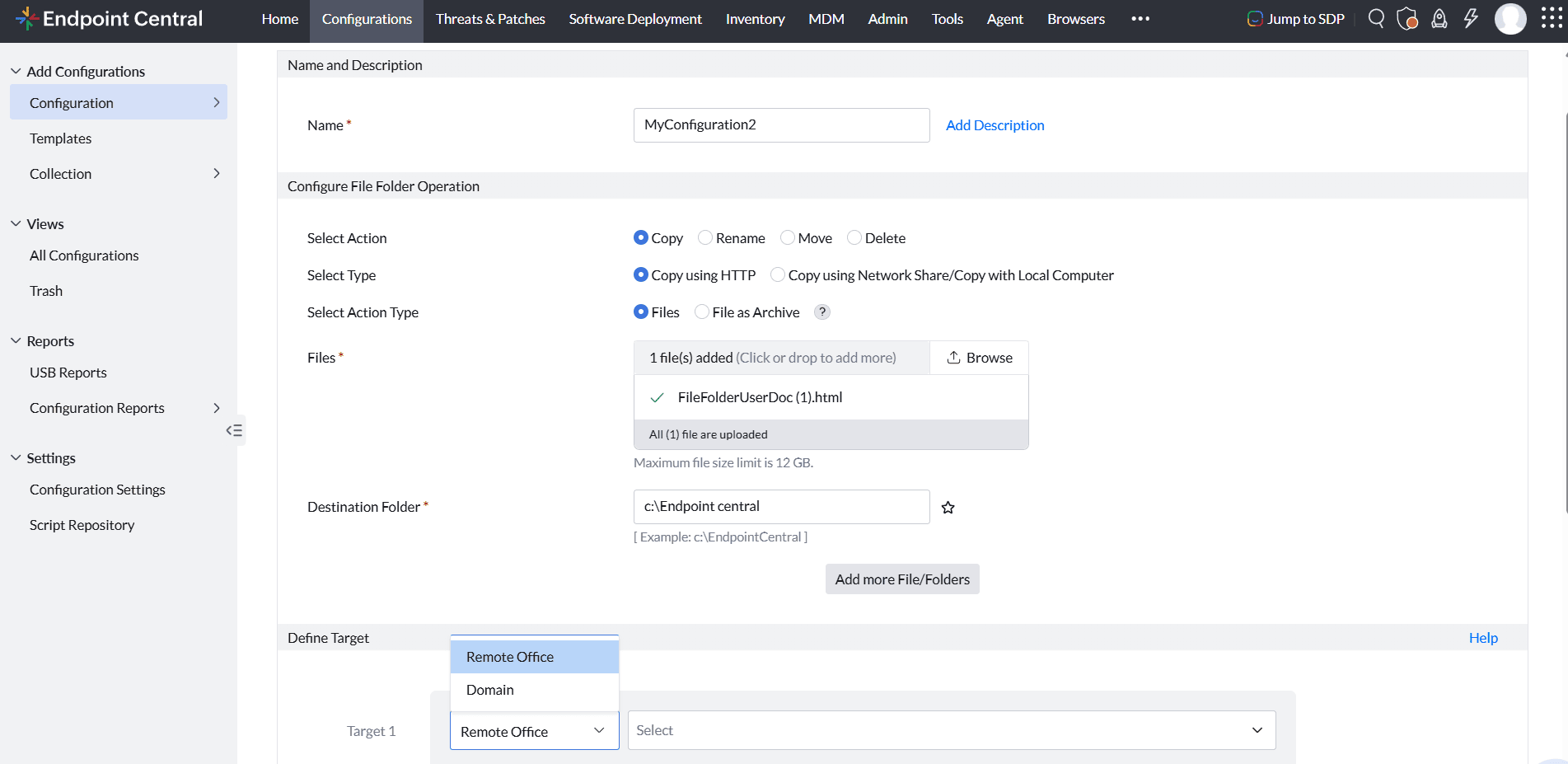1568x764 pixels.
Task: Click the Name input field
Action: (x=782, y=125)
